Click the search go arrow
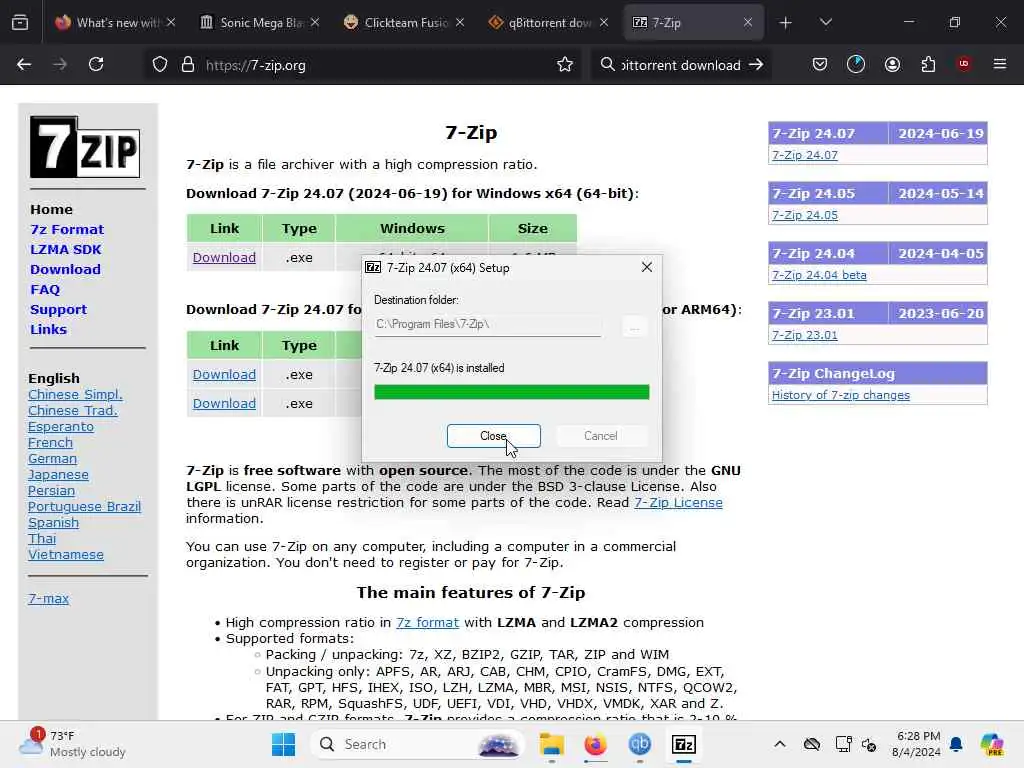Screen dimensions: 1024x768 click(x=756, y=65)
